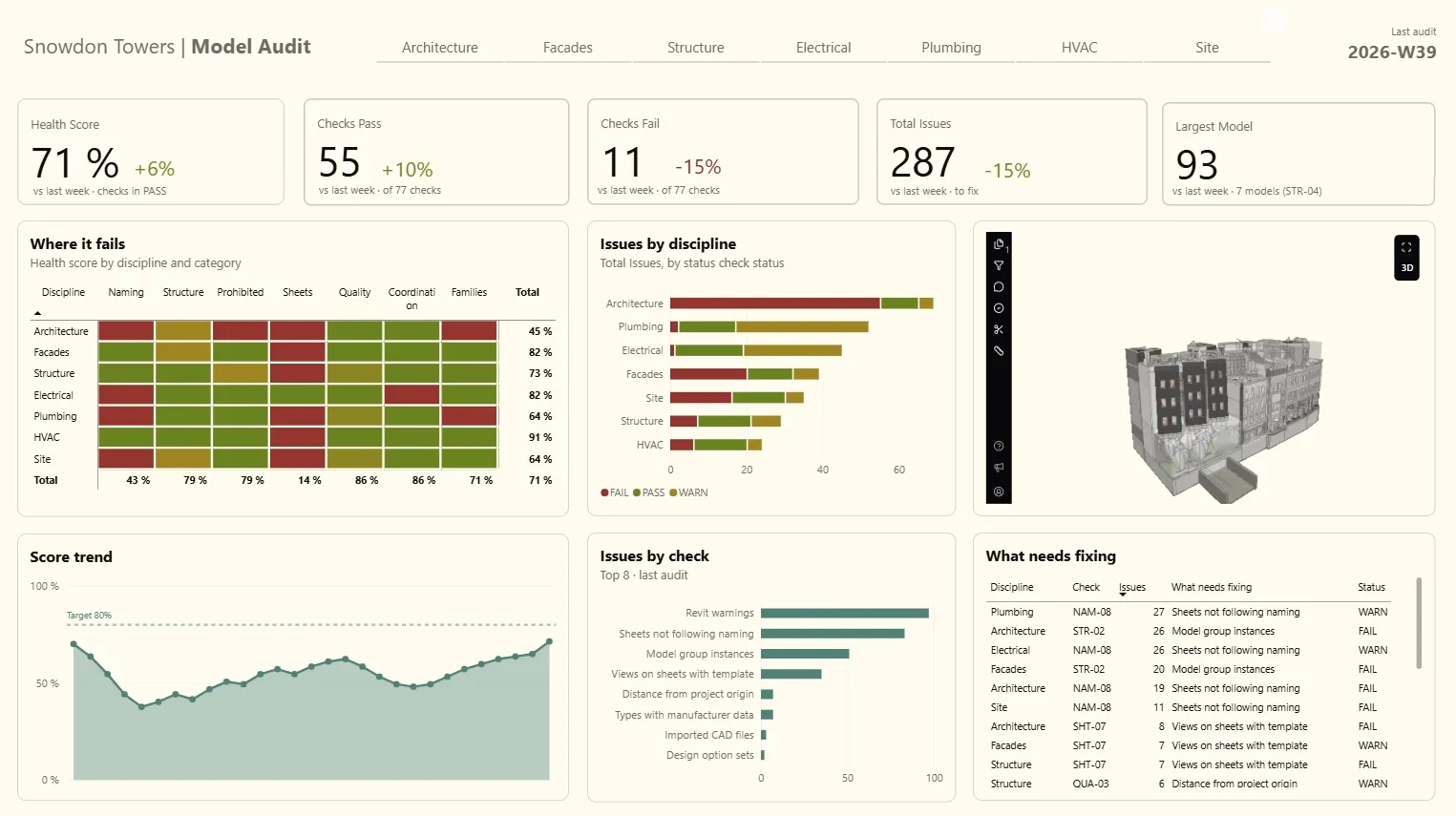Click the sort arrow under Issues column header
Image resolution: width=1456 pixels, height=816 pixels.
(x=1123, y=595)
